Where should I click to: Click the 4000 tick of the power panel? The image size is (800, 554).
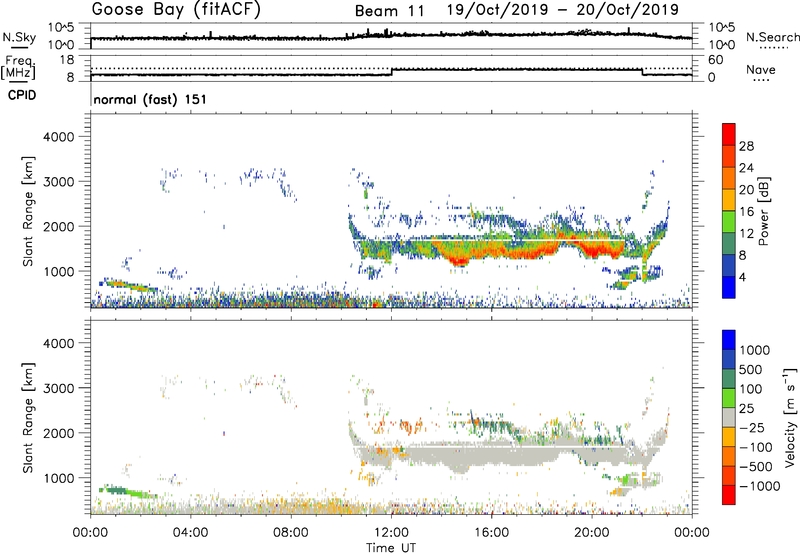coord(59,137)
